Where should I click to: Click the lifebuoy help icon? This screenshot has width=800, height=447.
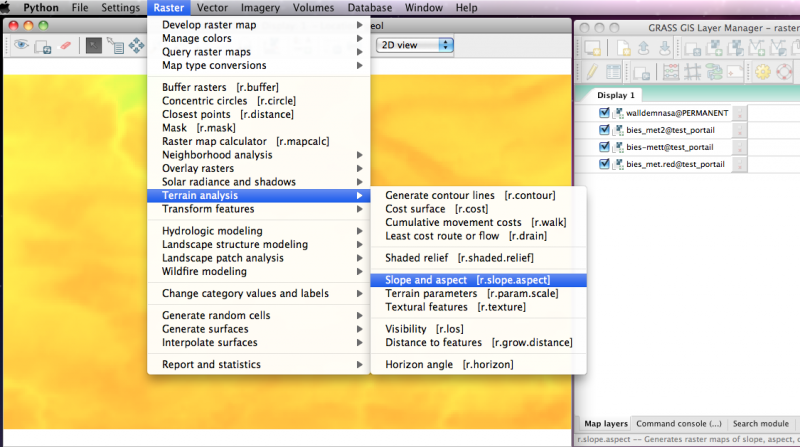(x=787, y=72)
